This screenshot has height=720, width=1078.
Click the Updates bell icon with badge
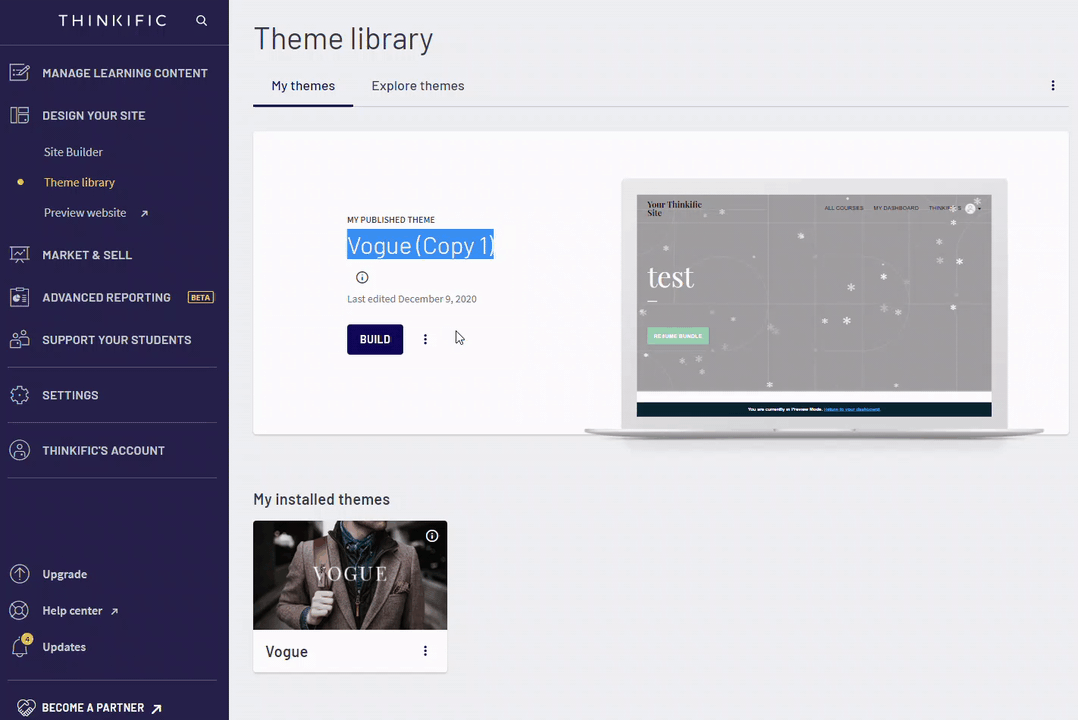tap(21, 646)
